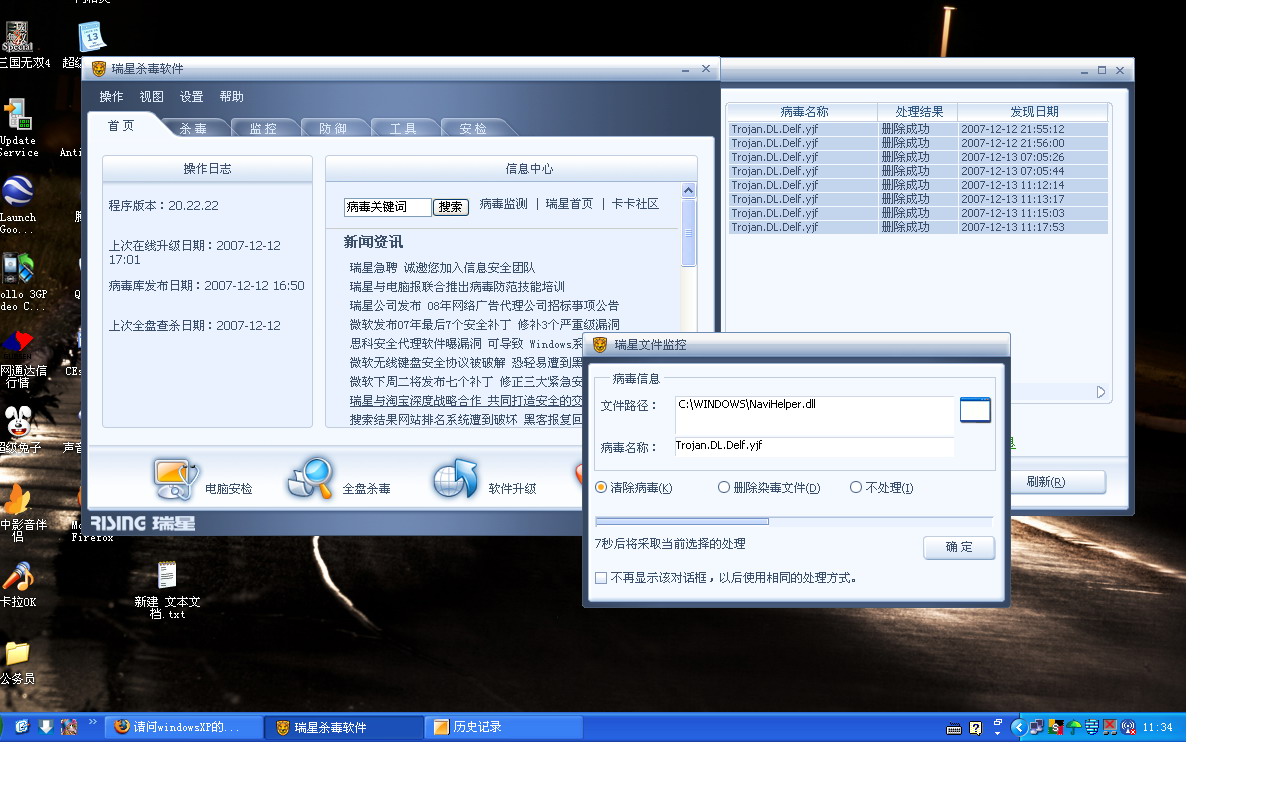Select the 首页 tab
Image resolution: width=1280 pixels, height=800 pixels.
click(x=121, y=125)
